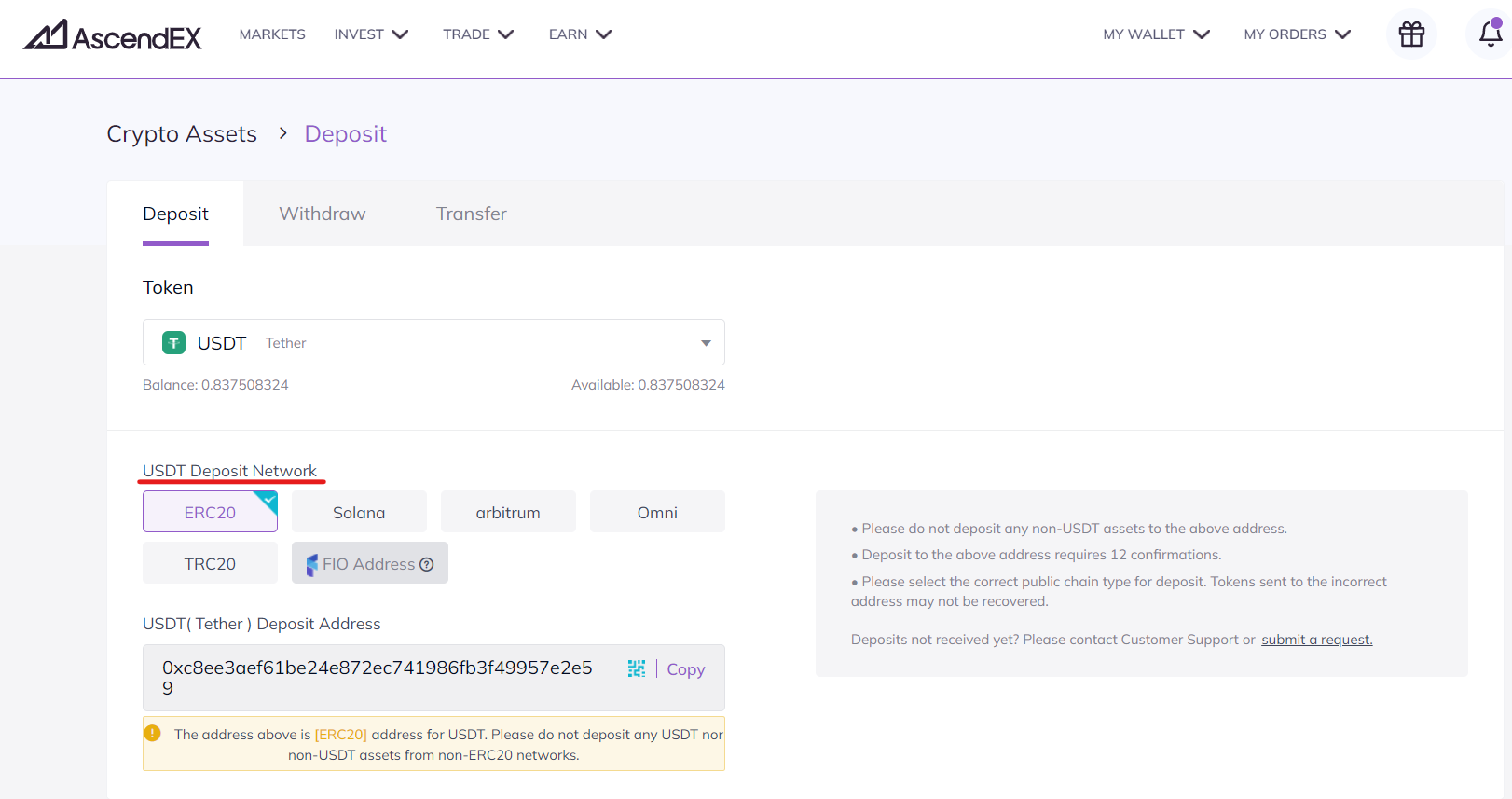Click the yellow warning icon in ERC20 notice
Viewport: 1512px width, 799px height.
point(153,734)
